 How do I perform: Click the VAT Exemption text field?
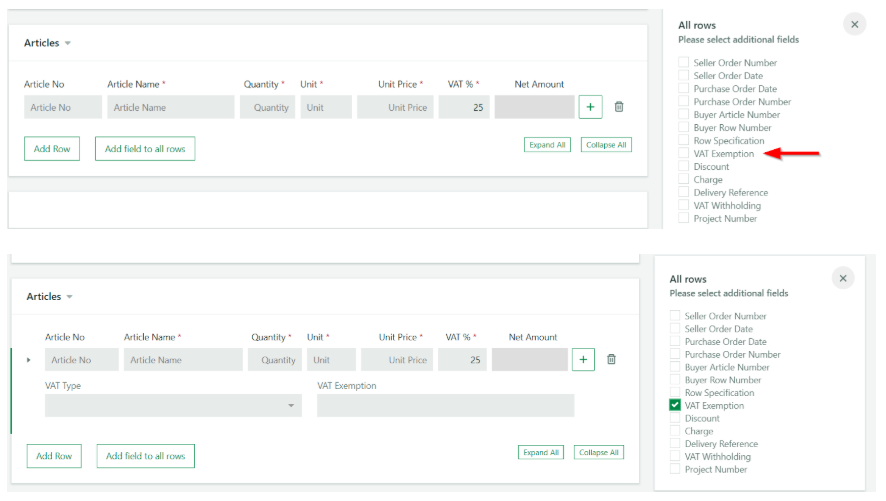[x=445, y=405]
